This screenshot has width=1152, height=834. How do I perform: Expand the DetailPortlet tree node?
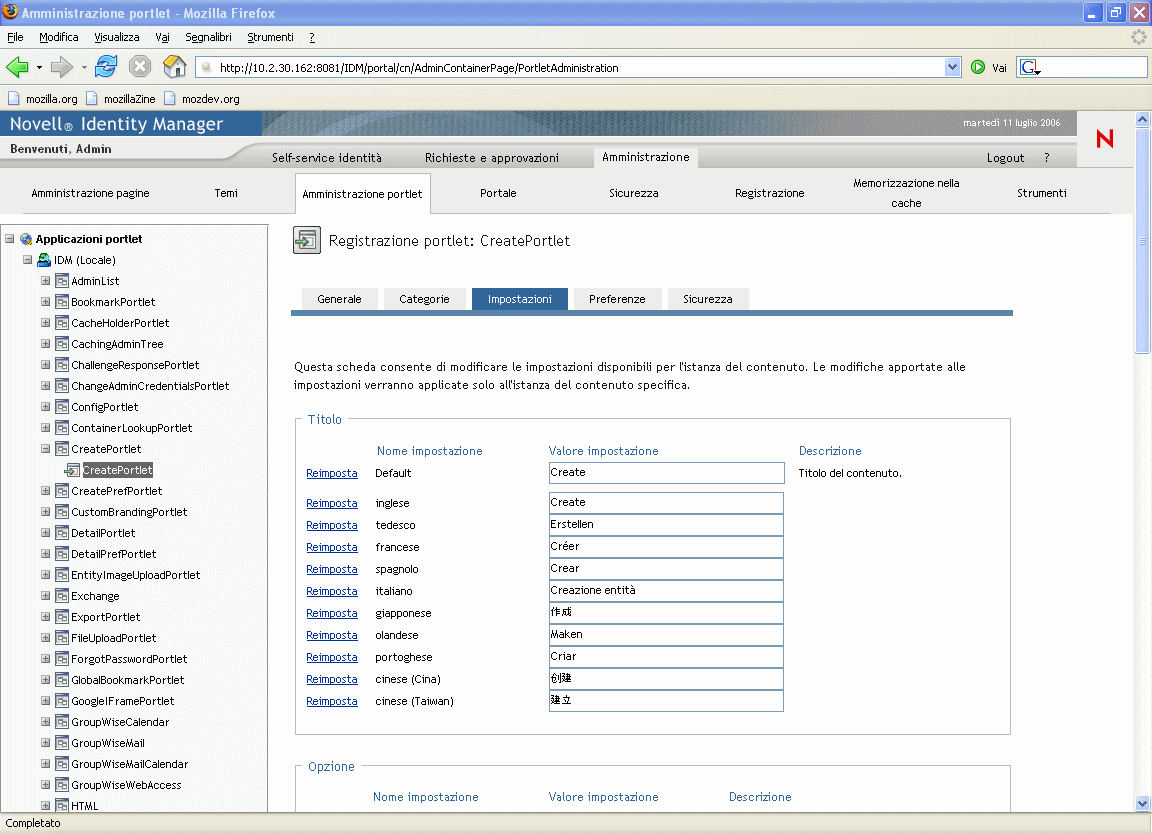(45, 533)
